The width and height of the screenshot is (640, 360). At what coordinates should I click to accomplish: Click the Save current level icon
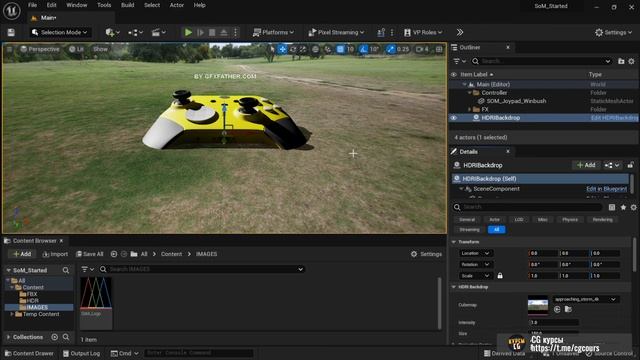(11, 32)
